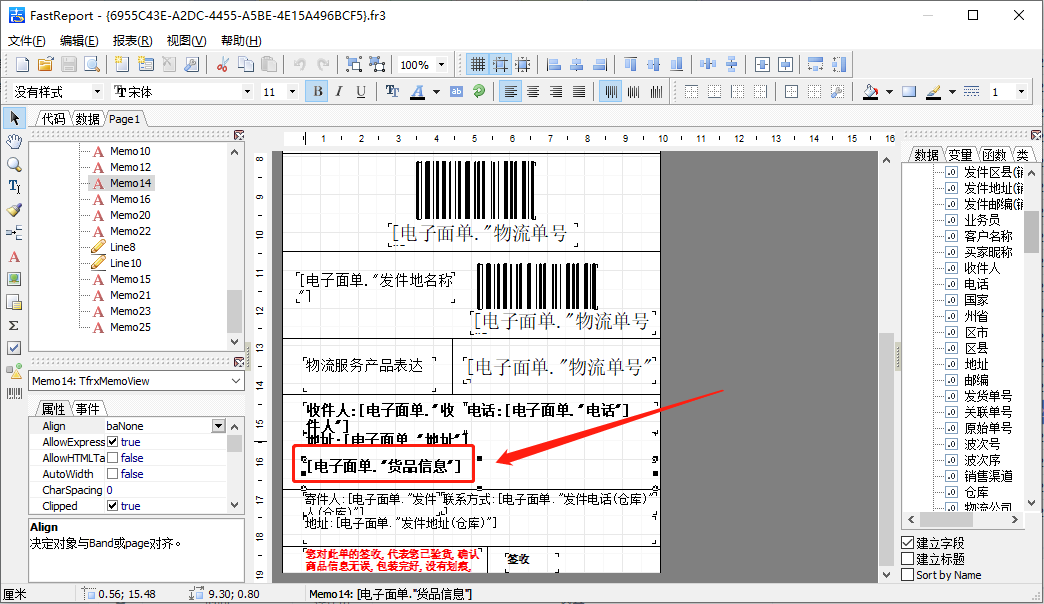Check the AutoWidth property checkbox
The height and width of the screenshot is (604, 1044).
tap(113, 473)
